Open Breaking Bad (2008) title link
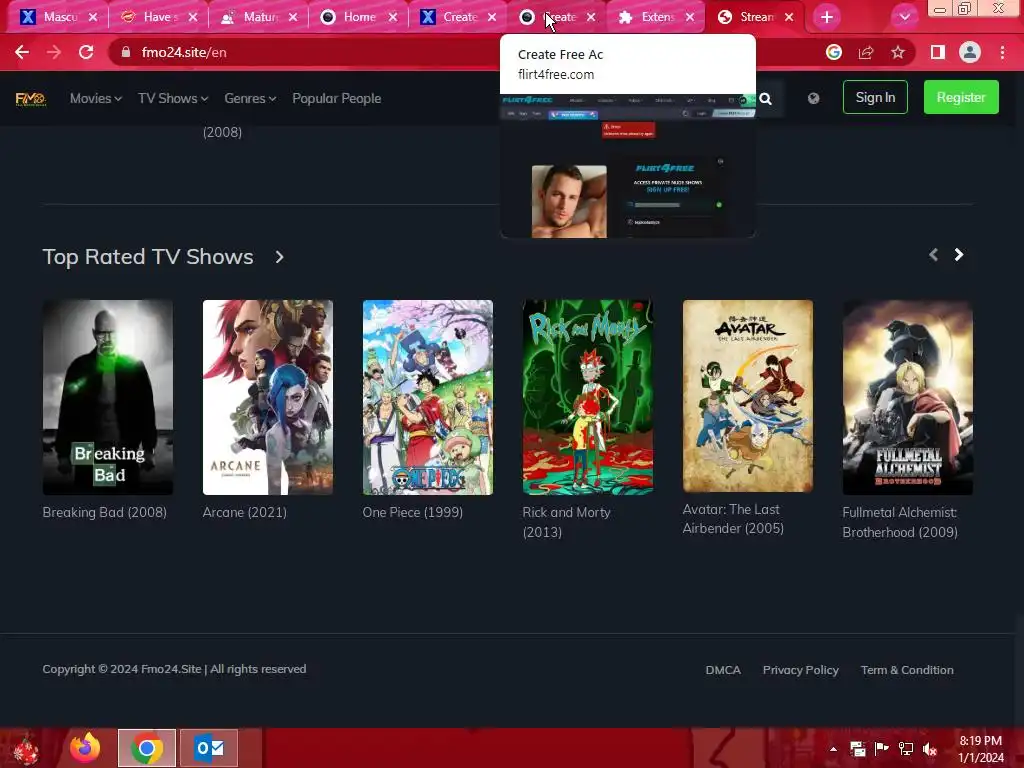This screenshot has height=768, width=1024. click(x=104, y=513)
